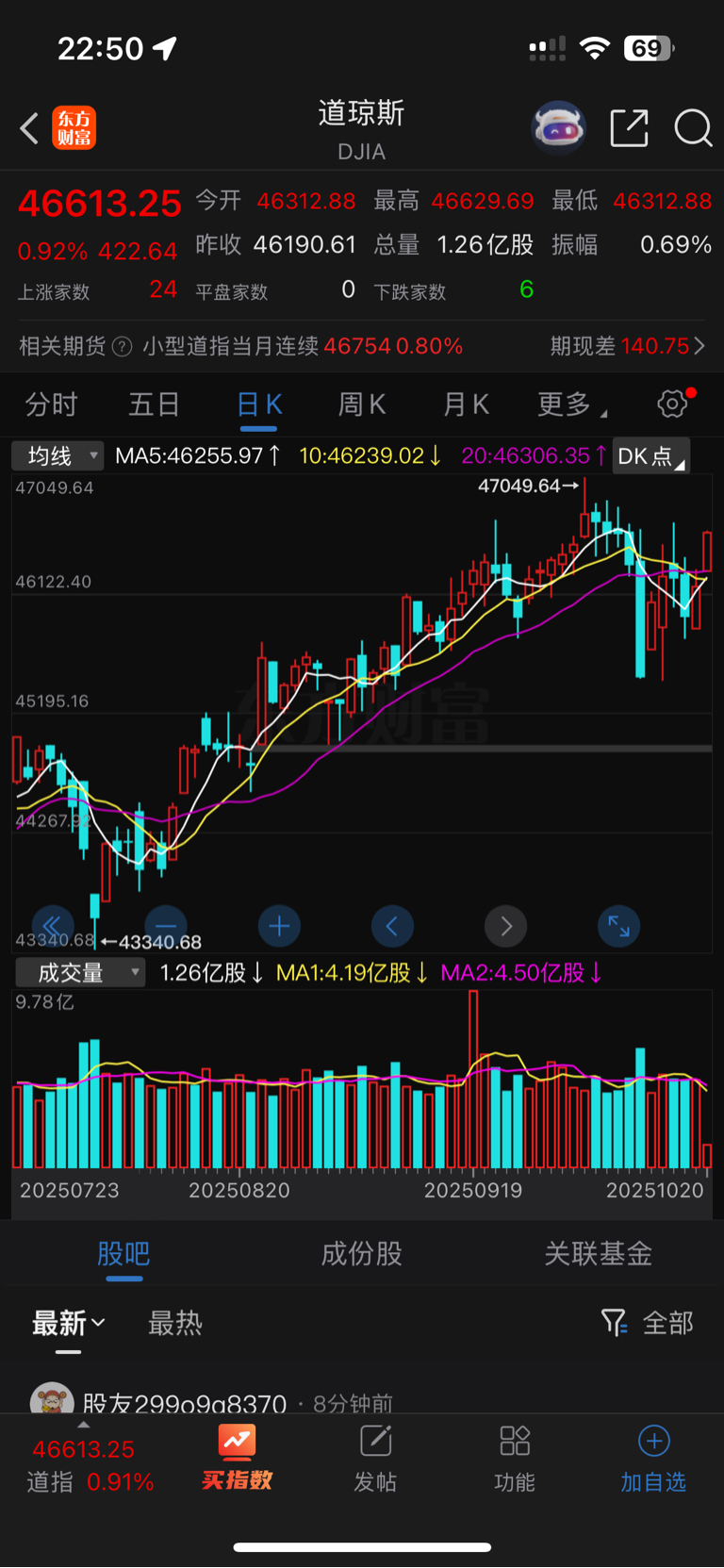This screenshot has width=724, height=1568.
Task: Tap the 股友299o9a8370 username
Action: pyautogui.click(x=185, y=1403)
